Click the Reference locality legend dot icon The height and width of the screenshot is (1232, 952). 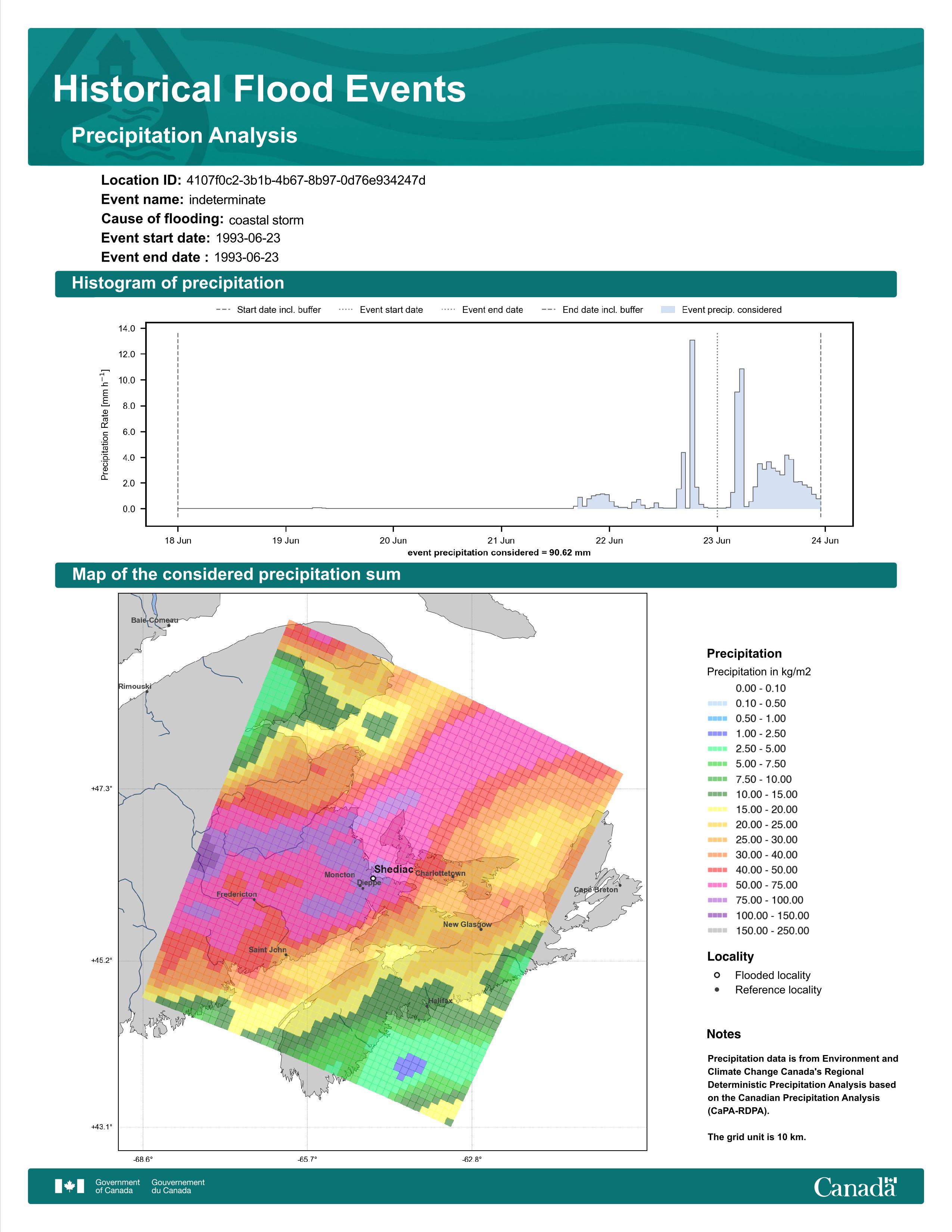click(x=717, y=989)
